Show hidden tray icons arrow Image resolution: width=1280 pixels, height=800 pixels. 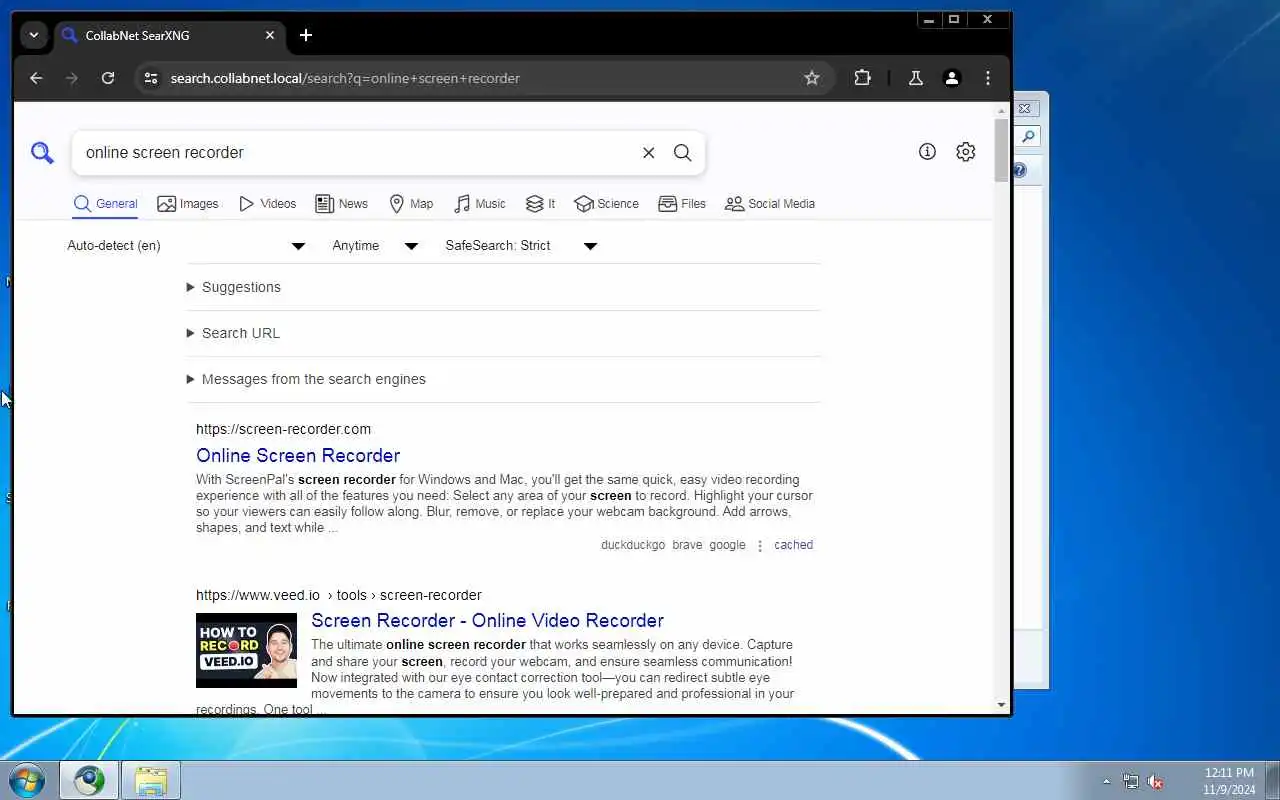pyautogui.click(x=1106, y=782)
